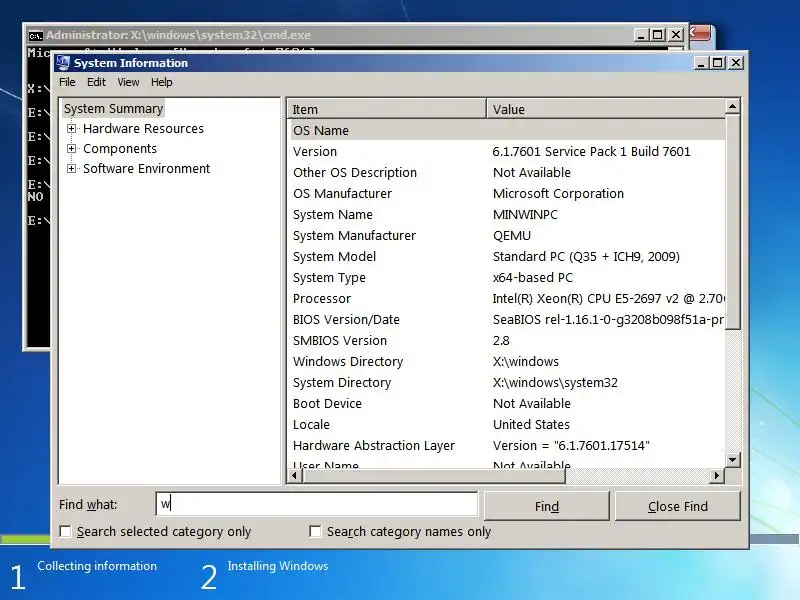Select Hardware Resources label in tree

coord(143,129)
